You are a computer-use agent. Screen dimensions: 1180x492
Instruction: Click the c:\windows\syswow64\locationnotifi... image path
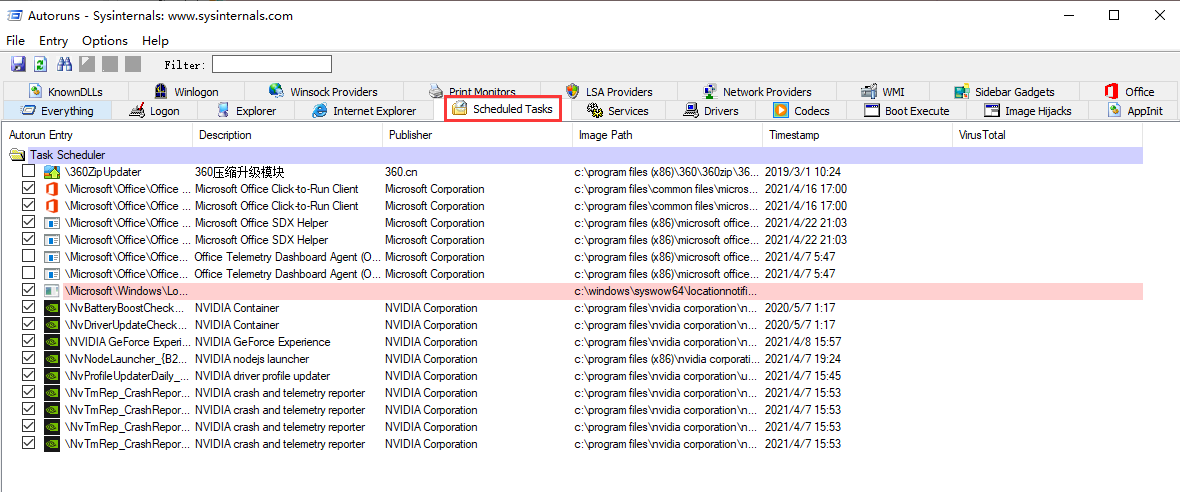point(665,290)
